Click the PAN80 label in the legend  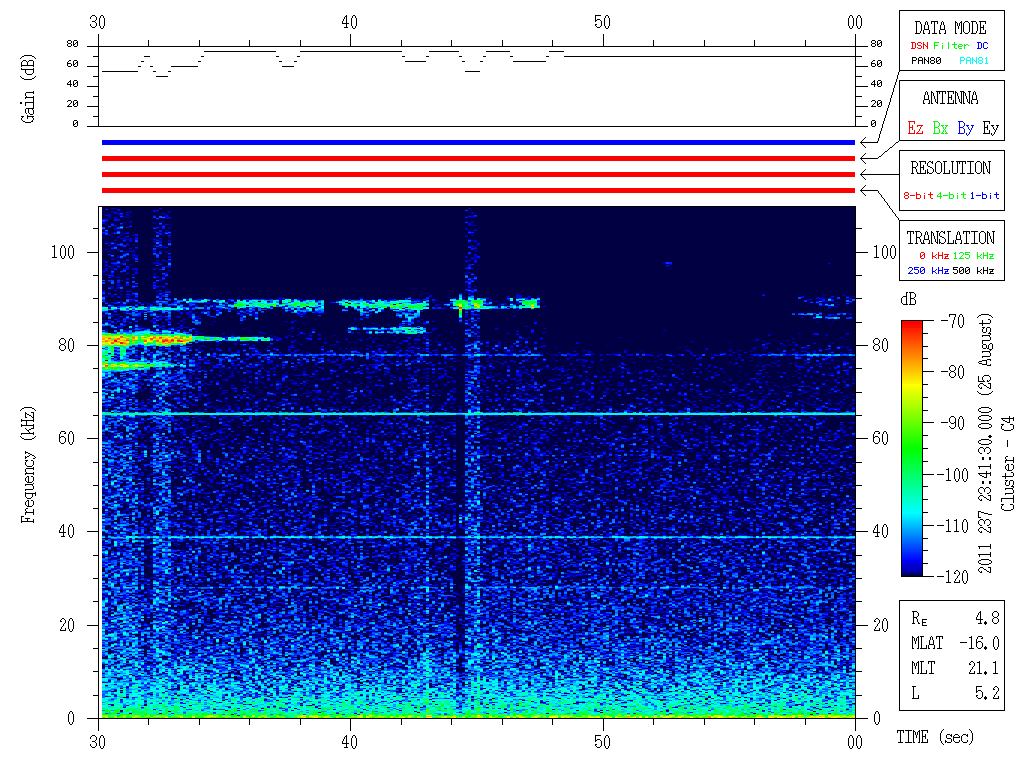[x=926, y=61]
